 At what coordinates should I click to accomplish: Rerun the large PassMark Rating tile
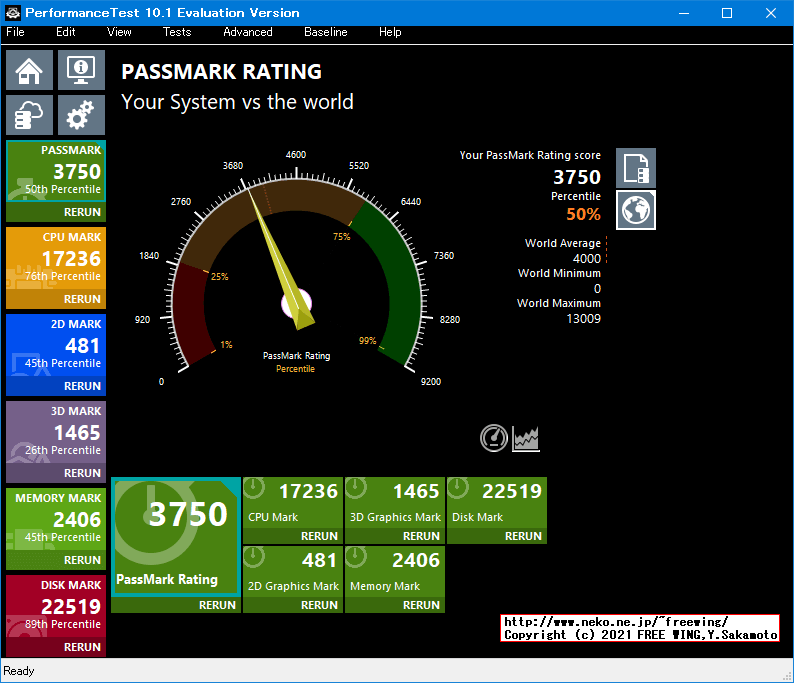(x=217, y=605)
